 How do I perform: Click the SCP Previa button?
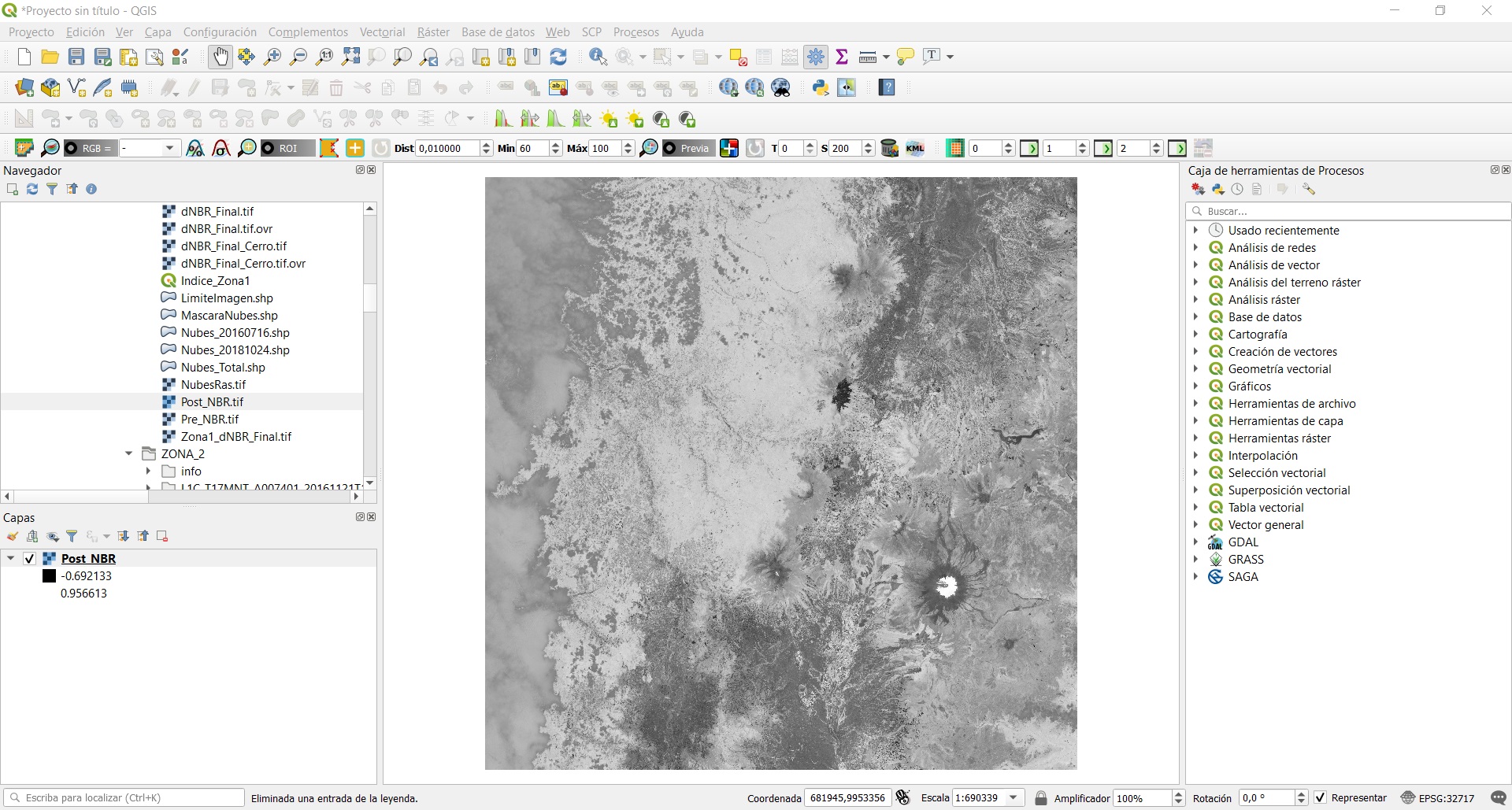pos(687,148)
